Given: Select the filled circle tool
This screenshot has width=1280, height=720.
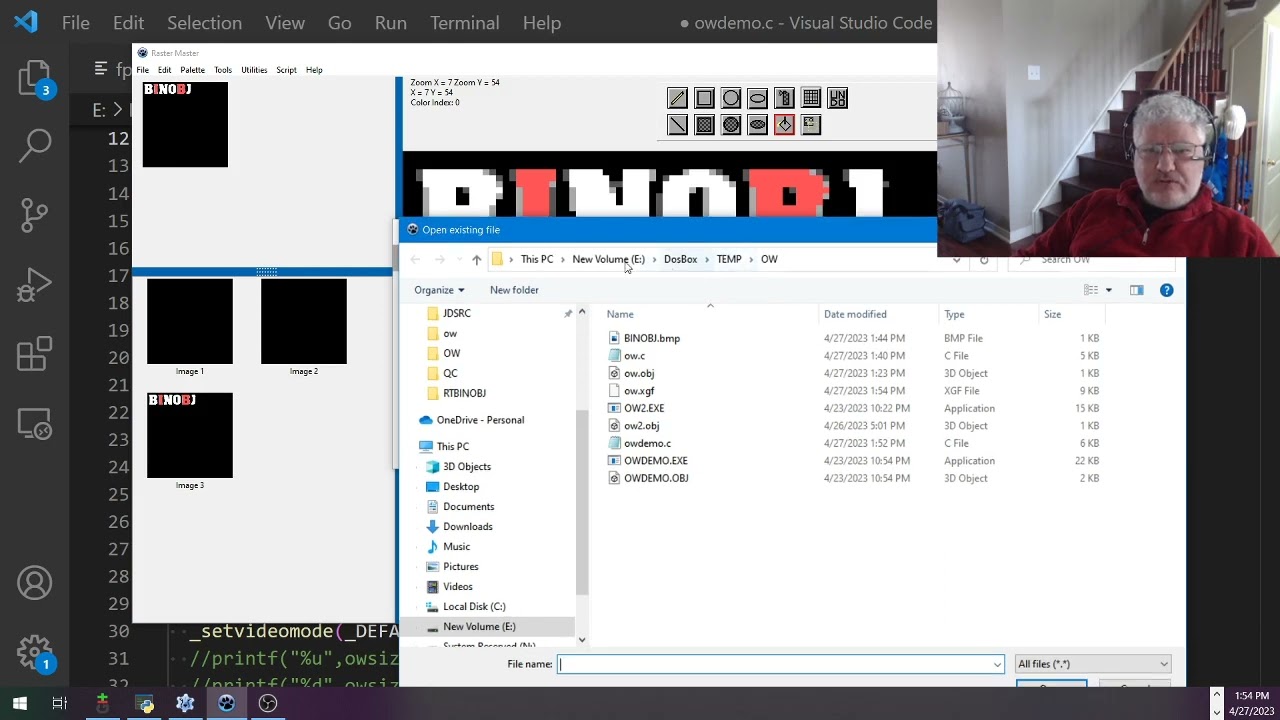Looking at the screenshot, I should pyautogui.click(x=731, y=125).
